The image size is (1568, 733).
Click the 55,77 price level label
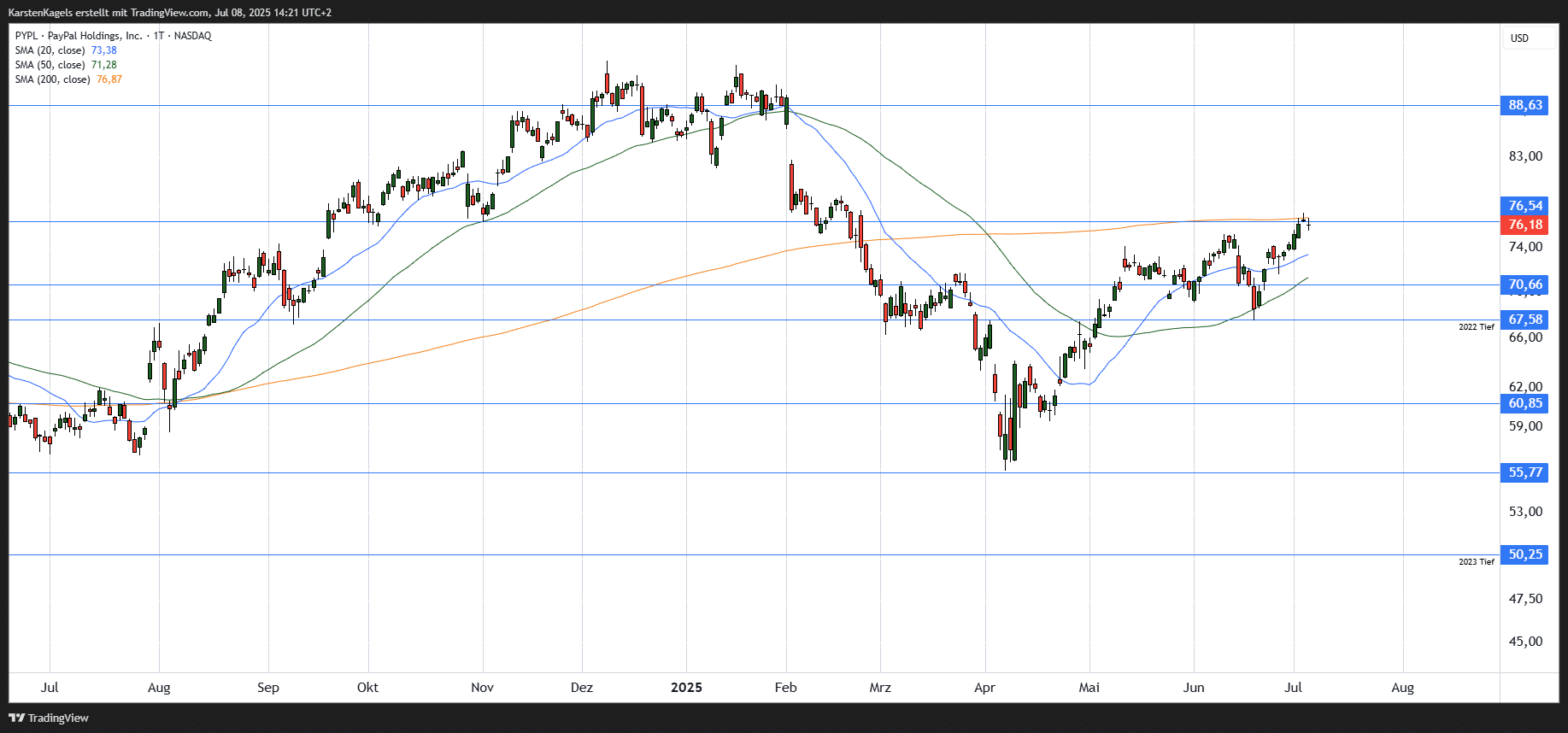(x=1524, y=472)
